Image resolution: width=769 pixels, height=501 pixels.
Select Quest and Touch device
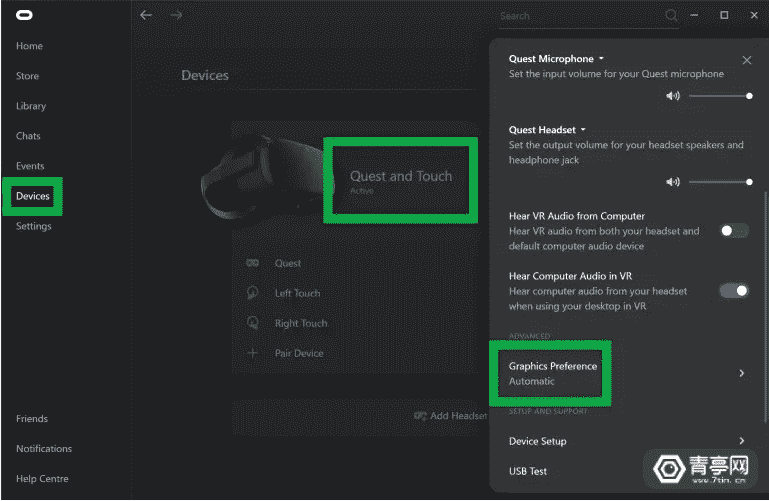click(x=401, y=180)
